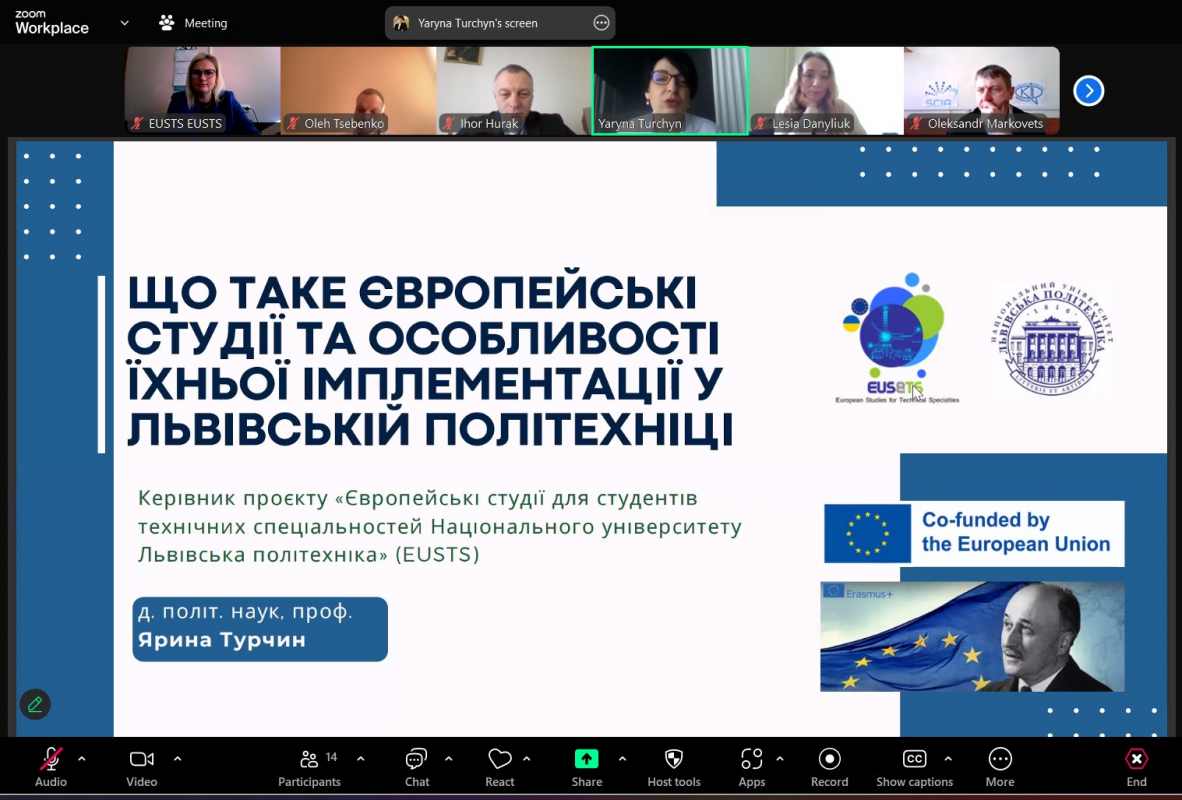Screen dimensions: 1182x800
Task: Select the green annotation pencil icon
Action: click(x=34, y=704)
